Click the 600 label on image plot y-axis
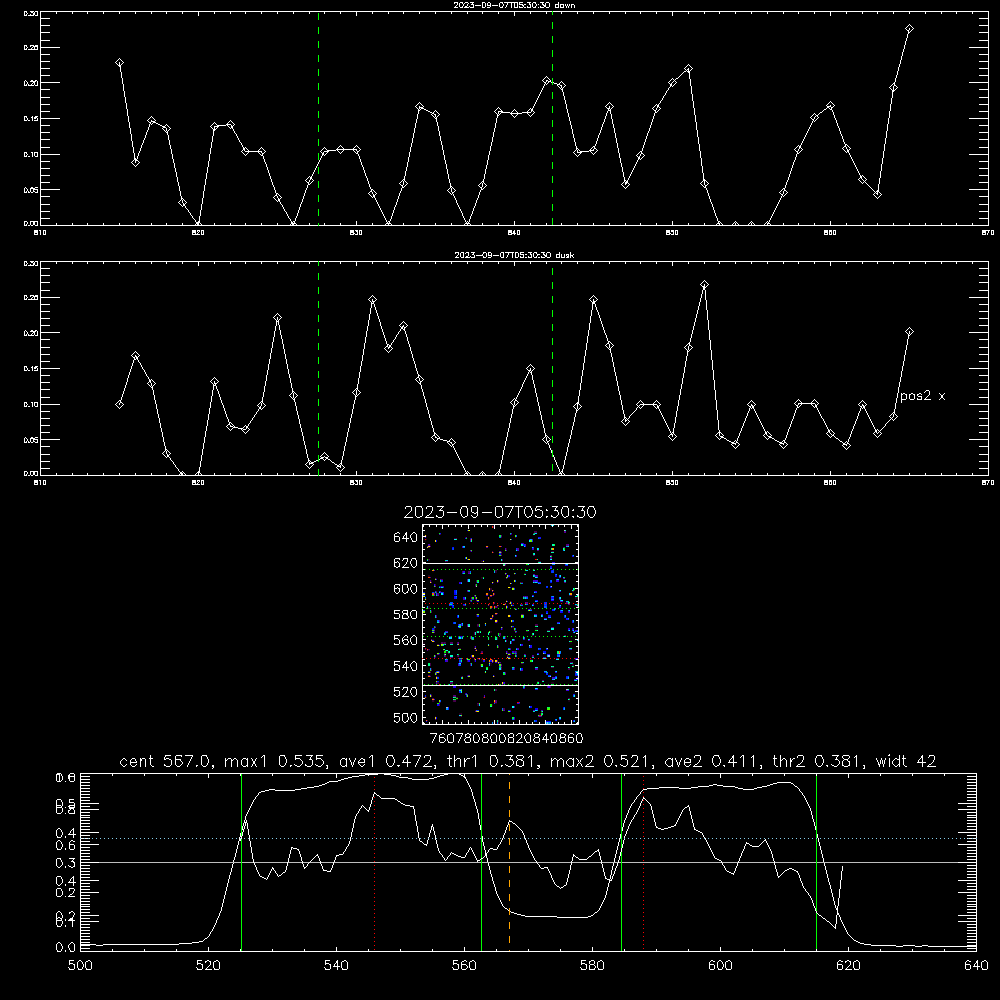1000x1000 pixels. (x=406, y=589)
